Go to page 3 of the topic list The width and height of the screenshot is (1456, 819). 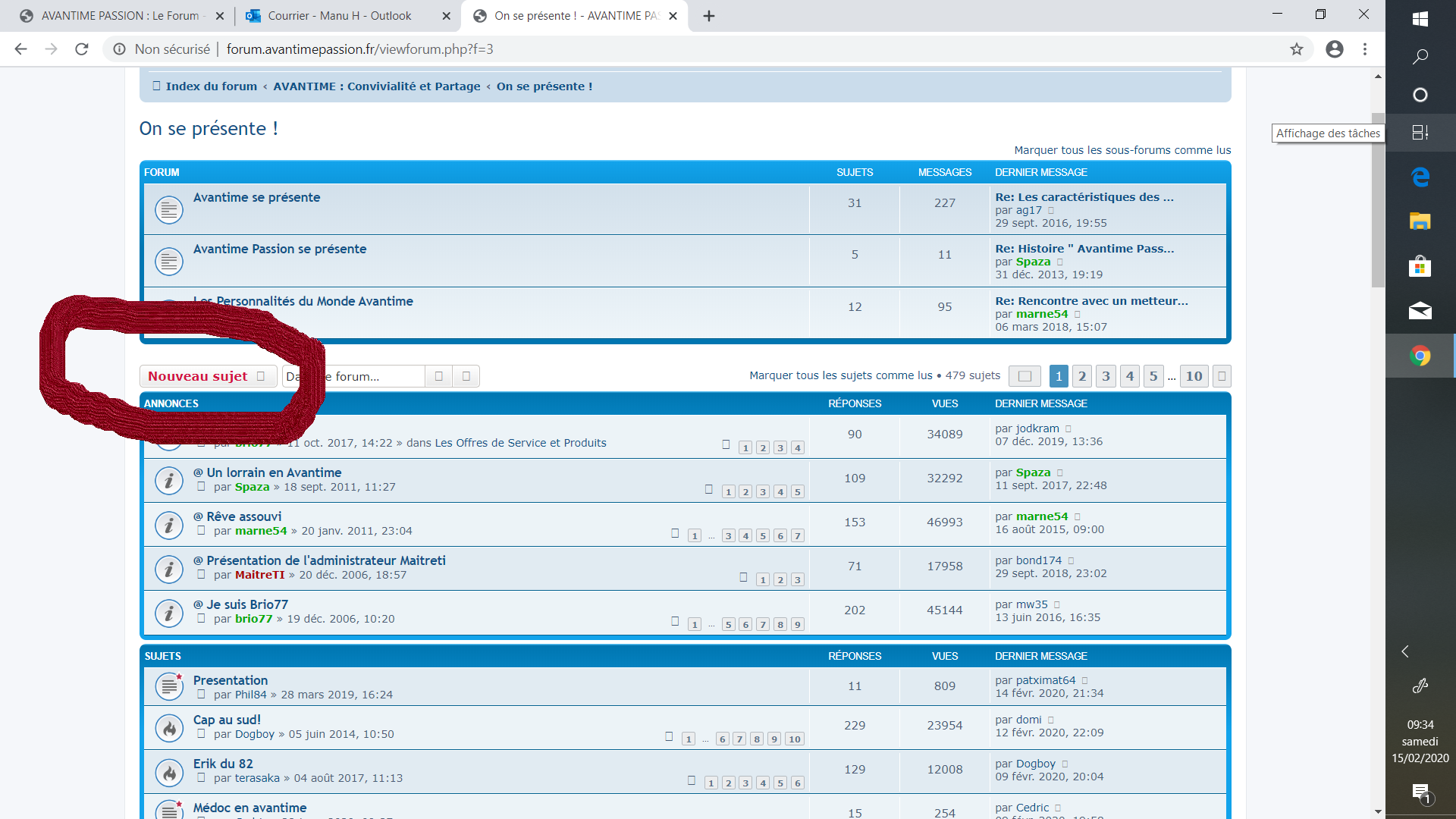pyautogui.click(x=1106, y=376)
